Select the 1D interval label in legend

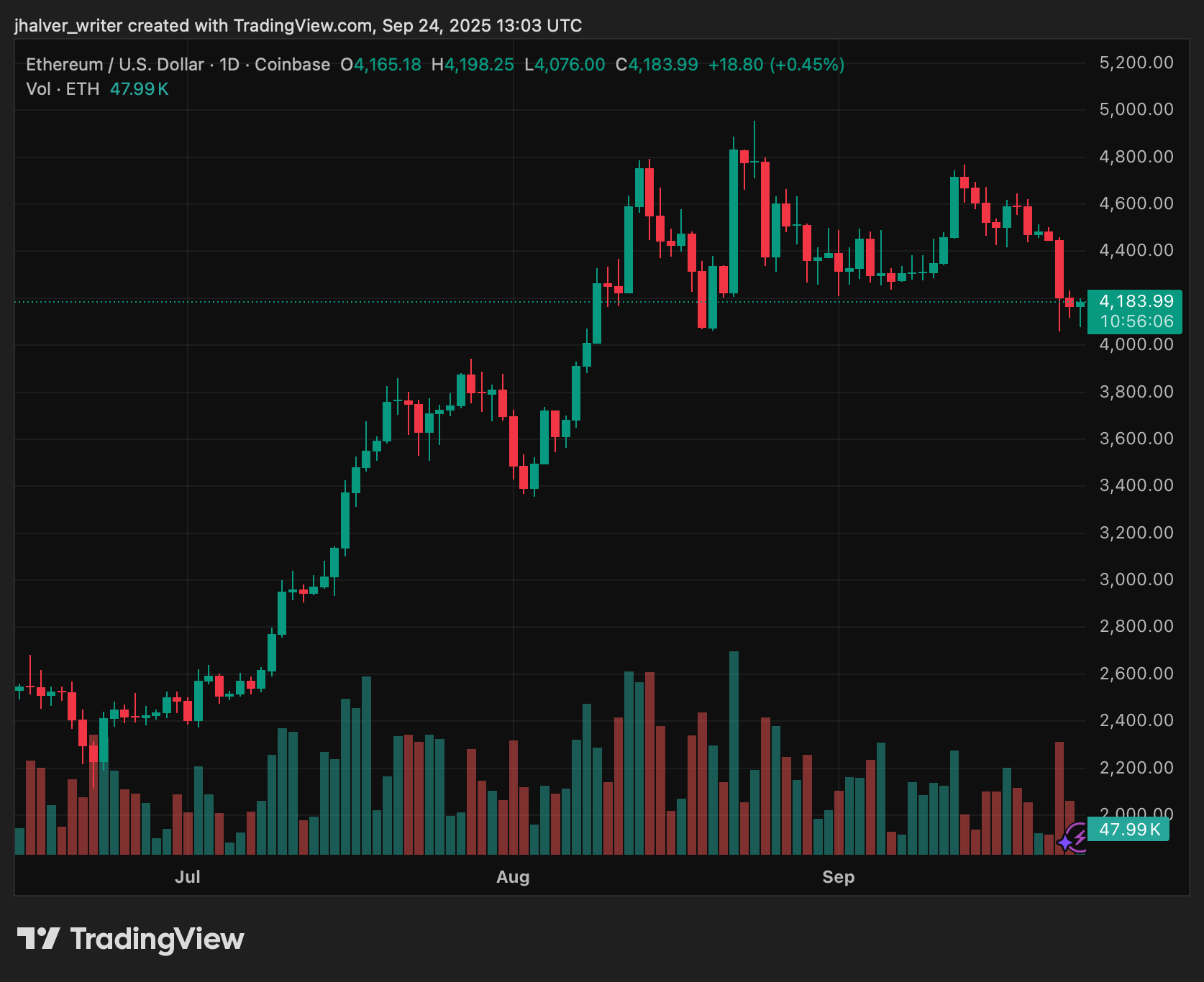tap(229, 65)
